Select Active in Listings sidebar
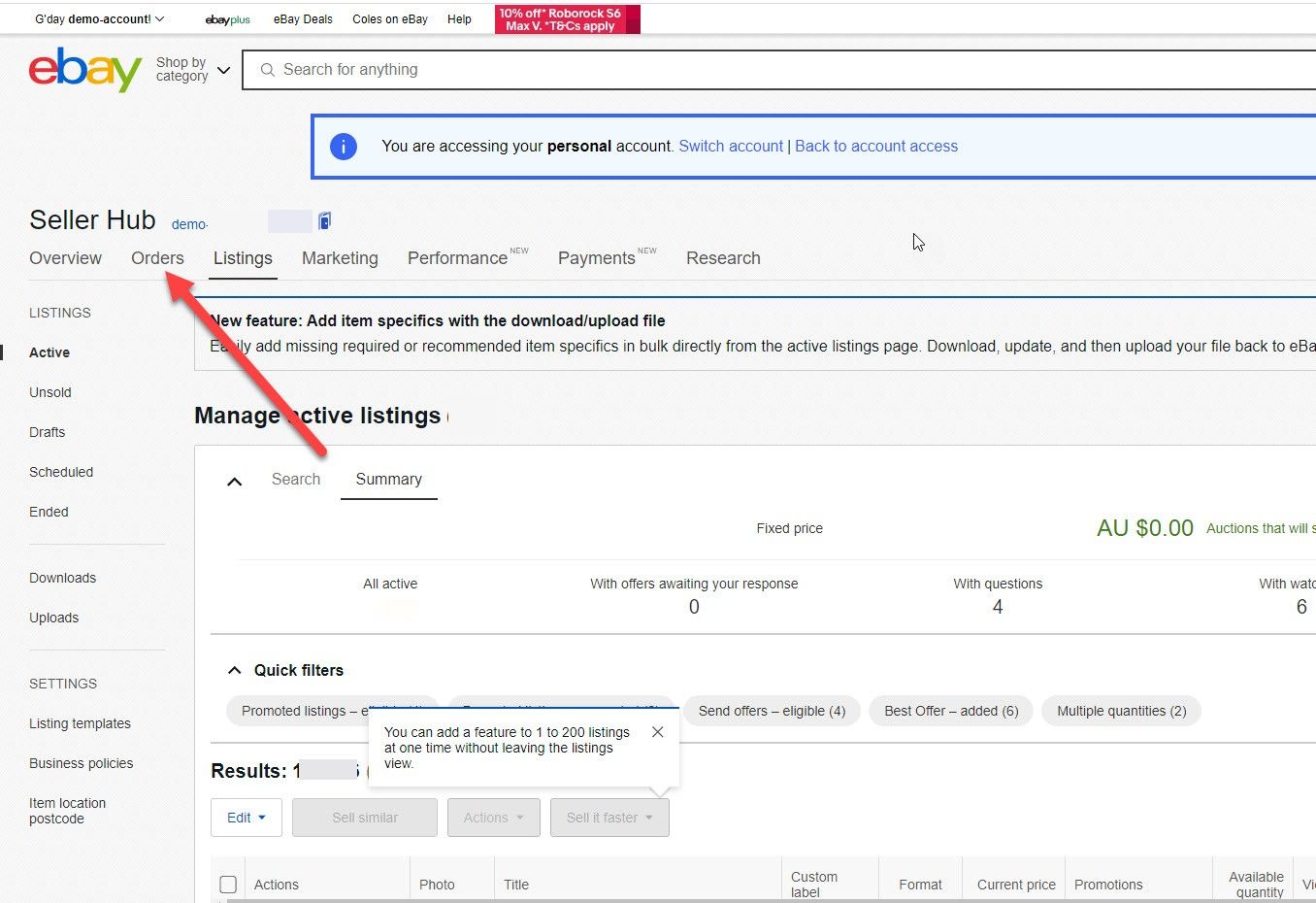The image size is (1316, 903). click(x=49, y=352)
